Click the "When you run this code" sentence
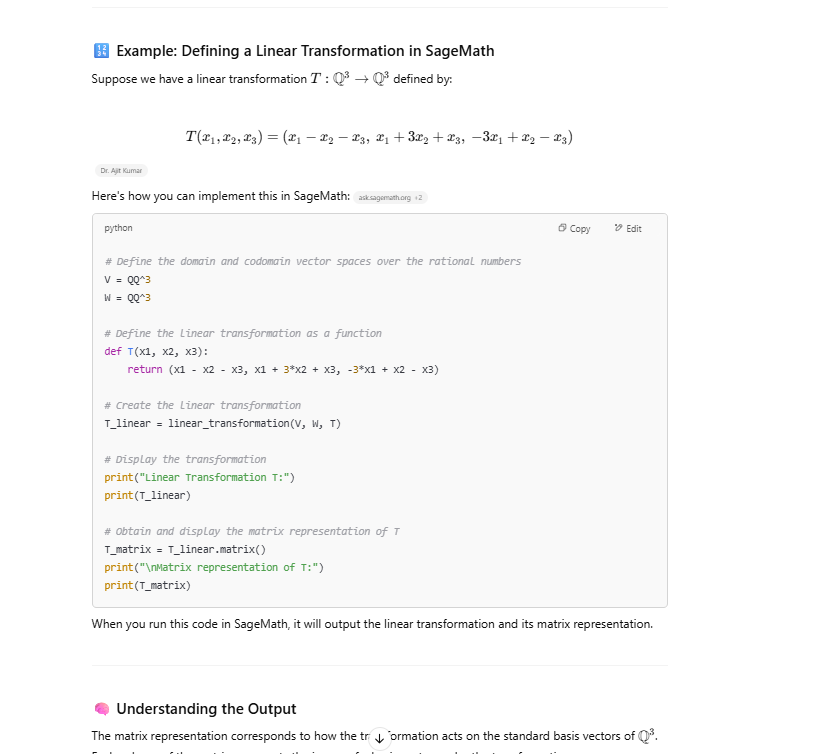Screen dimensions: 829x754 tap(372, 624)
